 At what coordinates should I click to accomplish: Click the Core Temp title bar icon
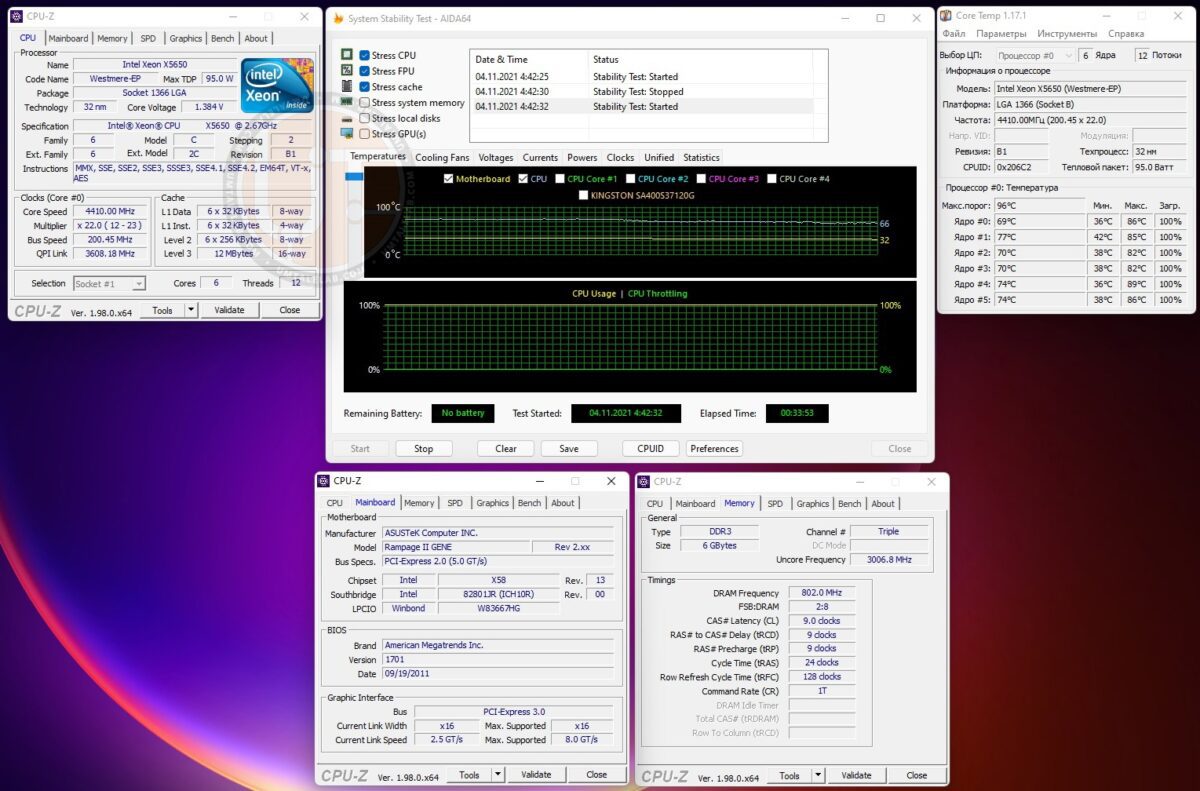(946, 15)
